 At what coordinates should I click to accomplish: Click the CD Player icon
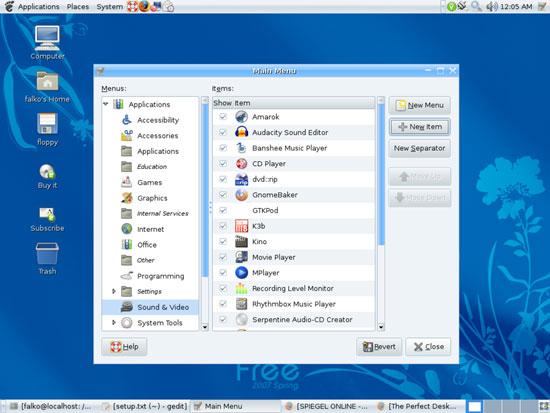pyautogui.click(x=241, y=164)
